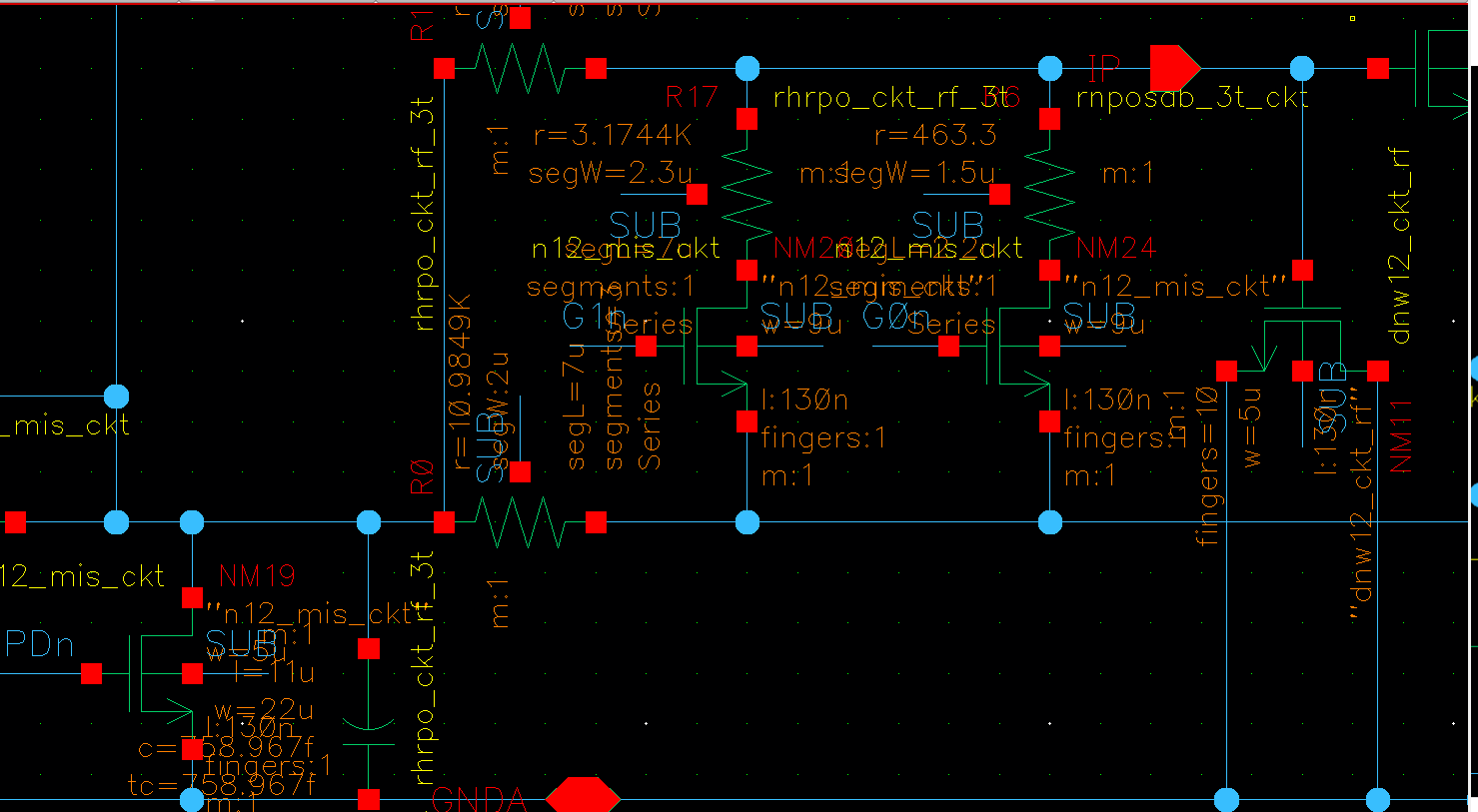1478x812 pixels.
Task: Click the PDn net label
Action: pyautogui.click(x=39, y=645)
